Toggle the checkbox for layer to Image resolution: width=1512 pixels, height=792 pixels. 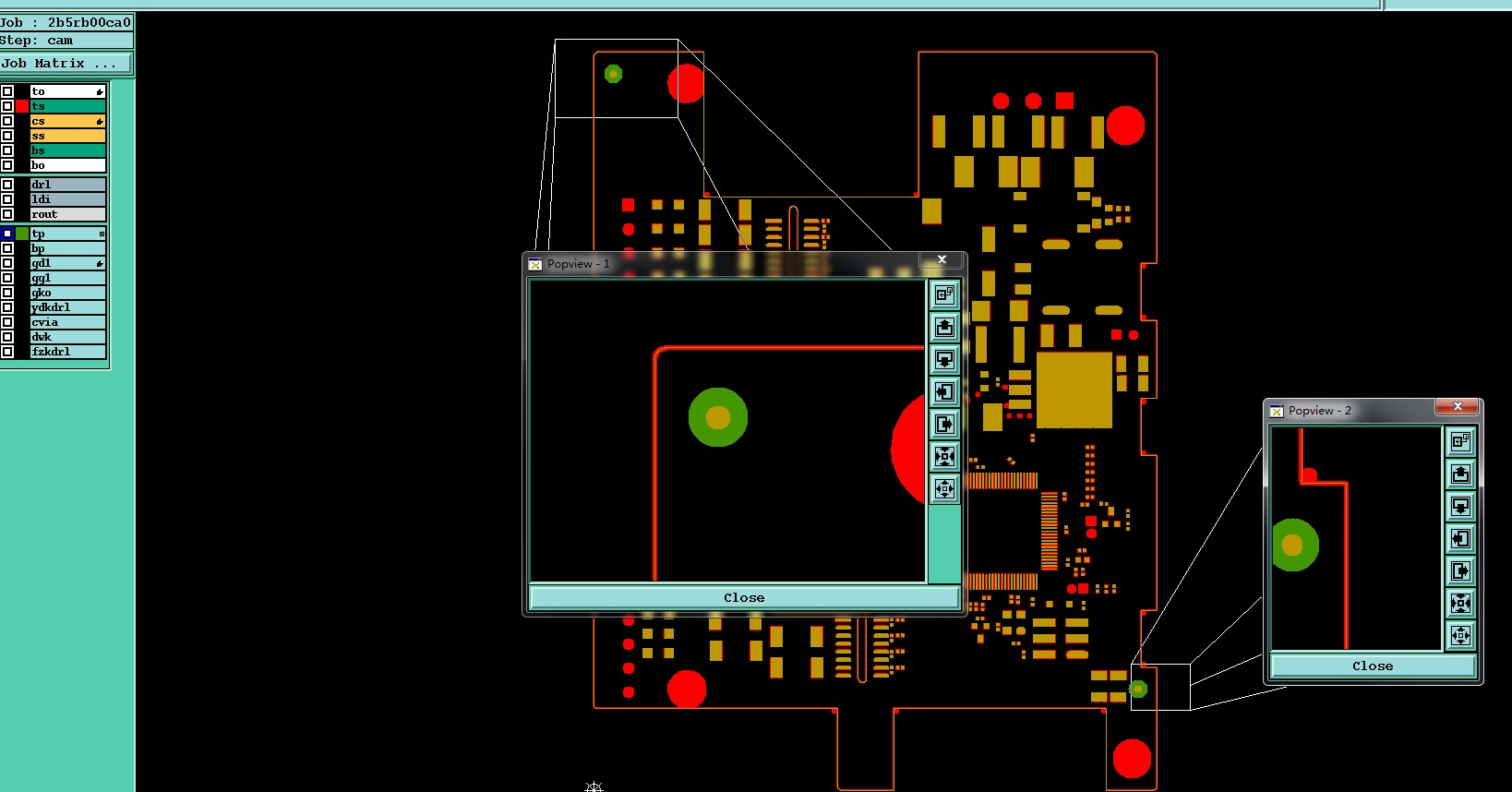click(x=7, y=91)
